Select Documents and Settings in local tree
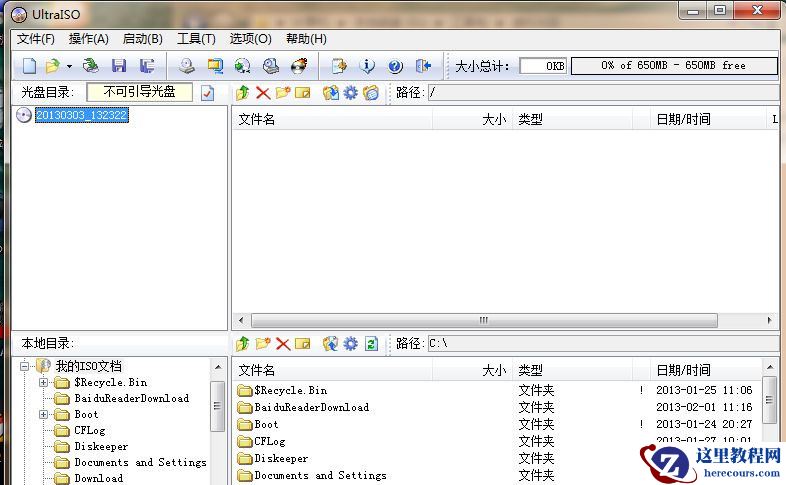The image size is (786, 485). point(140,462)
